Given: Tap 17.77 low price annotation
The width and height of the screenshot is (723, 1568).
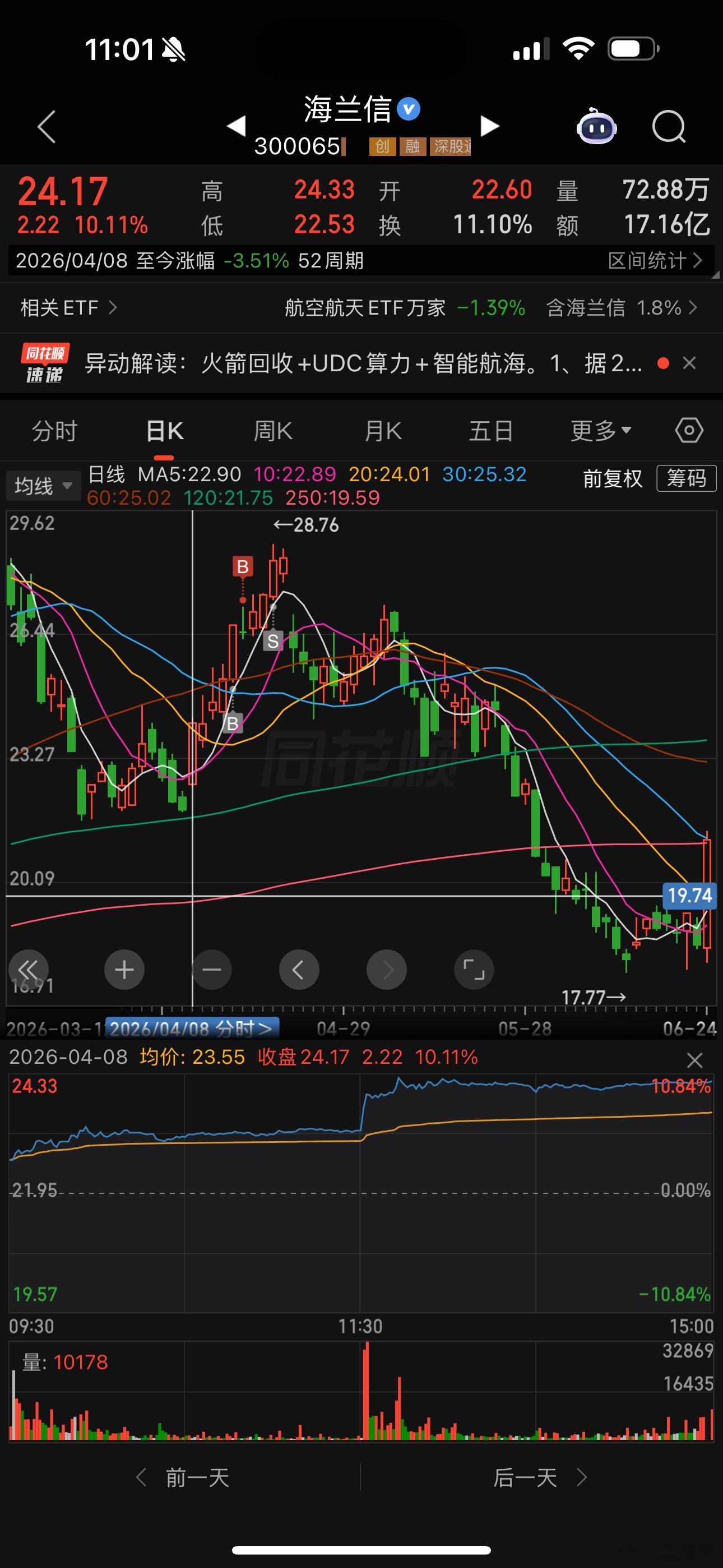Looking at the screenshot, I should [594, 997].
